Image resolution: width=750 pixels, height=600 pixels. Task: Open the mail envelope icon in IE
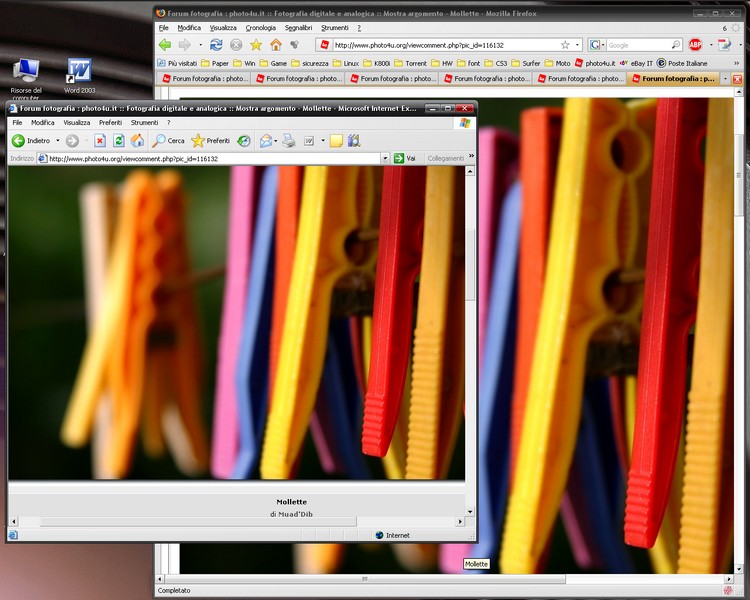click(266, 141)
